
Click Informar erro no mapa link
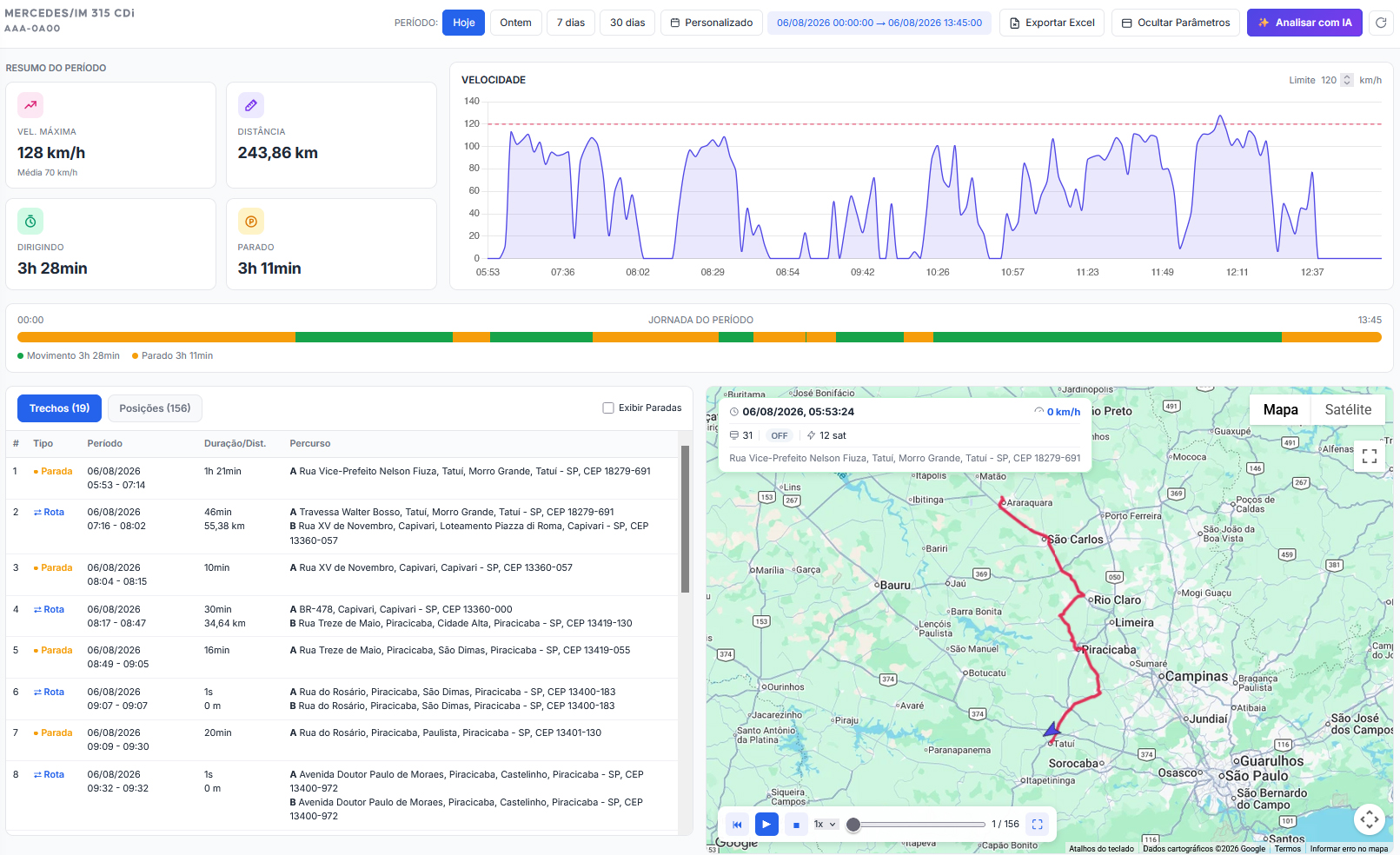[x=1349, y=849]
